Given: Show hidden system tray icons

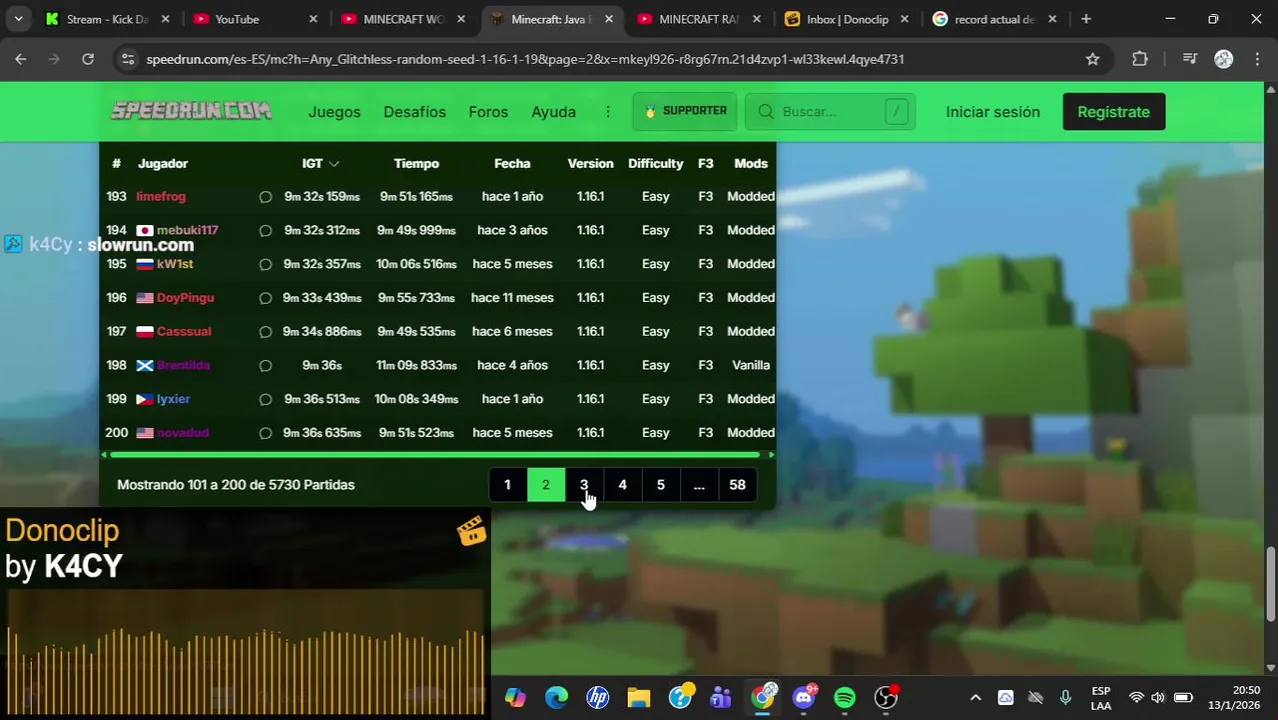Looking at the screenshot, I should coord(976,697).
